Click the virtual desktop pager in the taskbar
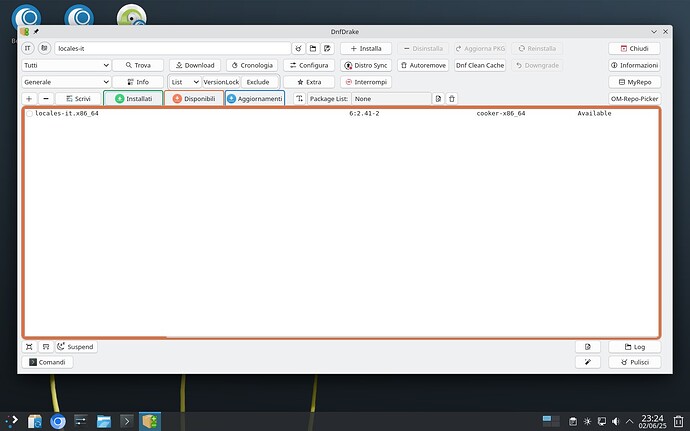The image size is (690, 431). point(551,421)
